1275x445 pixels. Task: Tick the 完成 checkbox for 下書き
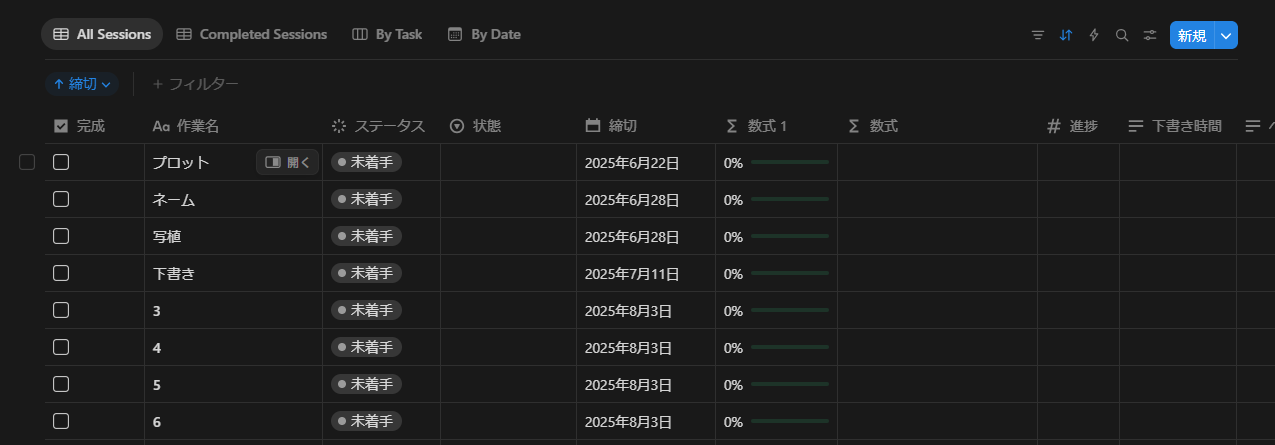[x=61, y=273]
